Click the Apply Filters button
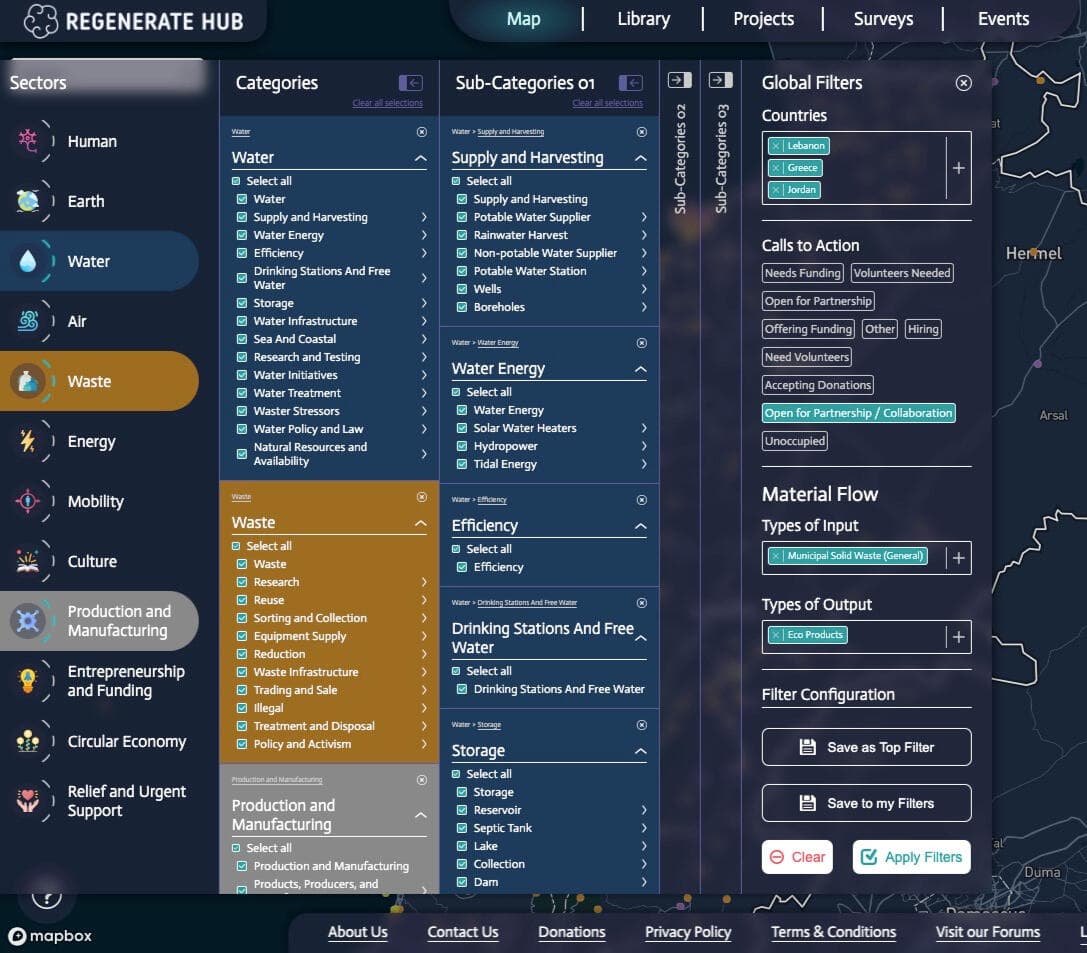Screen dimensions: 1087x953 click(x=911, y=856)
